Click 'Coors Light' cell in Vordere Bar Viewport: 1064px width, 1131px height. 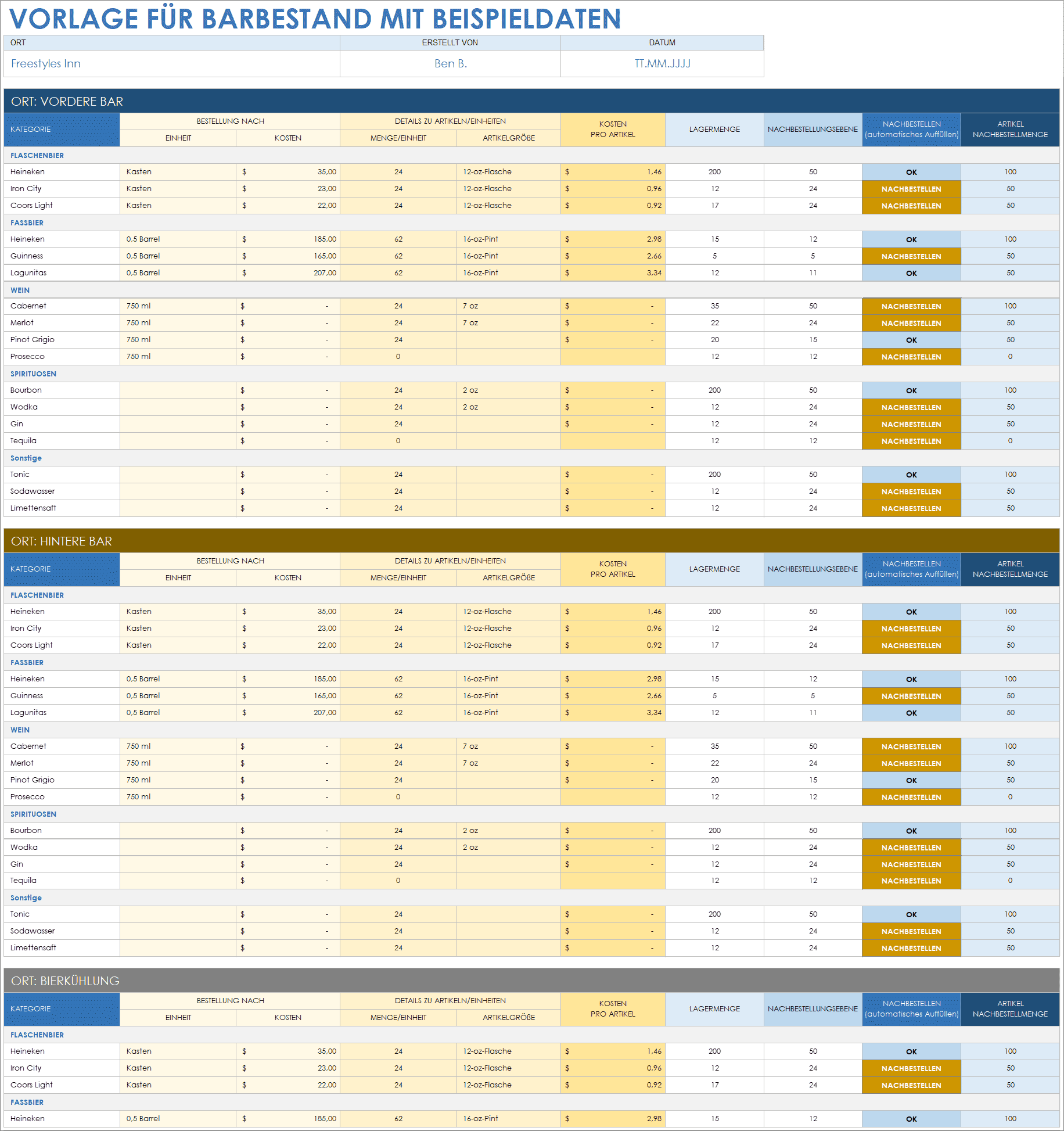click(x=62, y=205)
